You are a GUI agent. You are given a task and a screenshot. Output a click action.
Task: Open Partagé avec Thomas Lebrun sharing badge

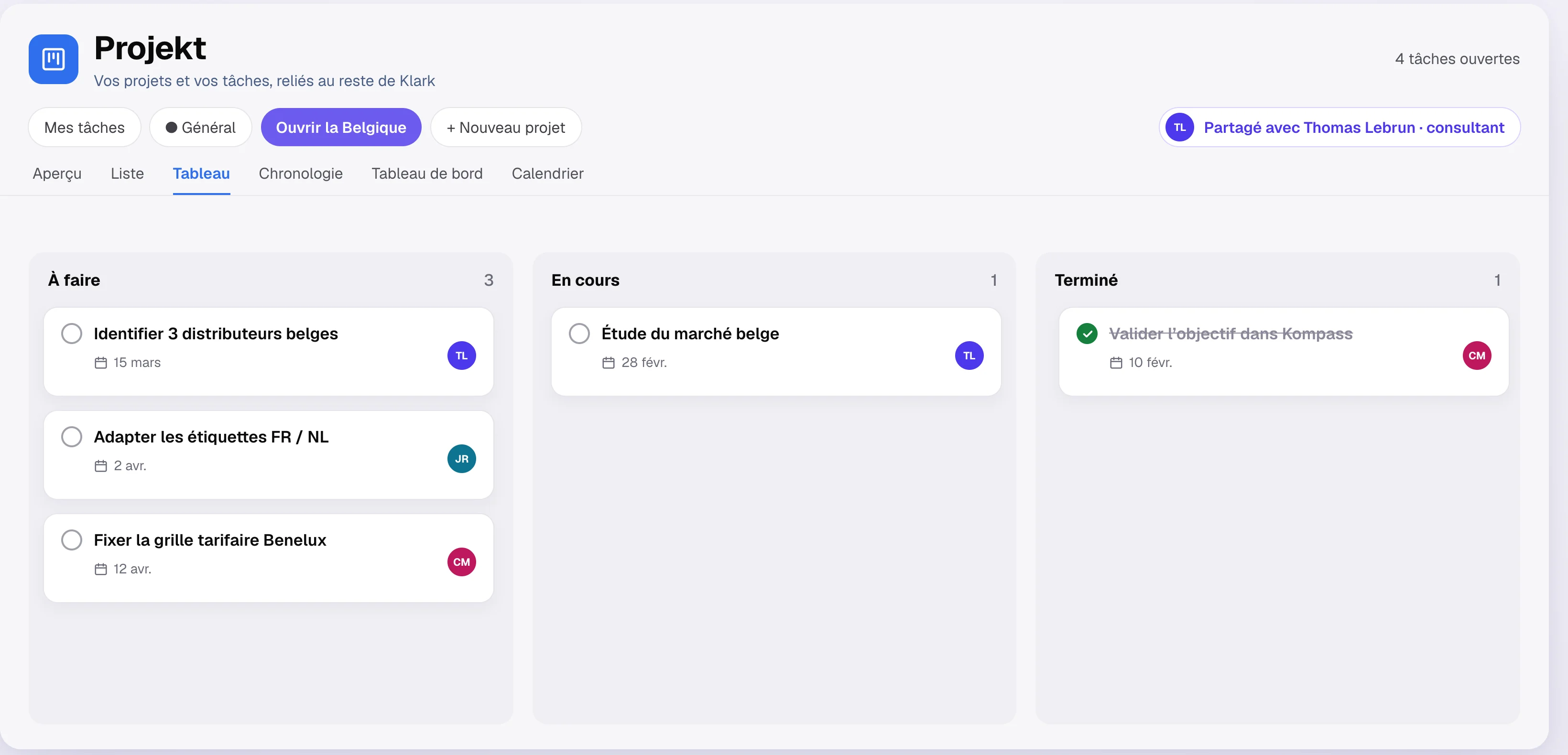click(1340, 128)
